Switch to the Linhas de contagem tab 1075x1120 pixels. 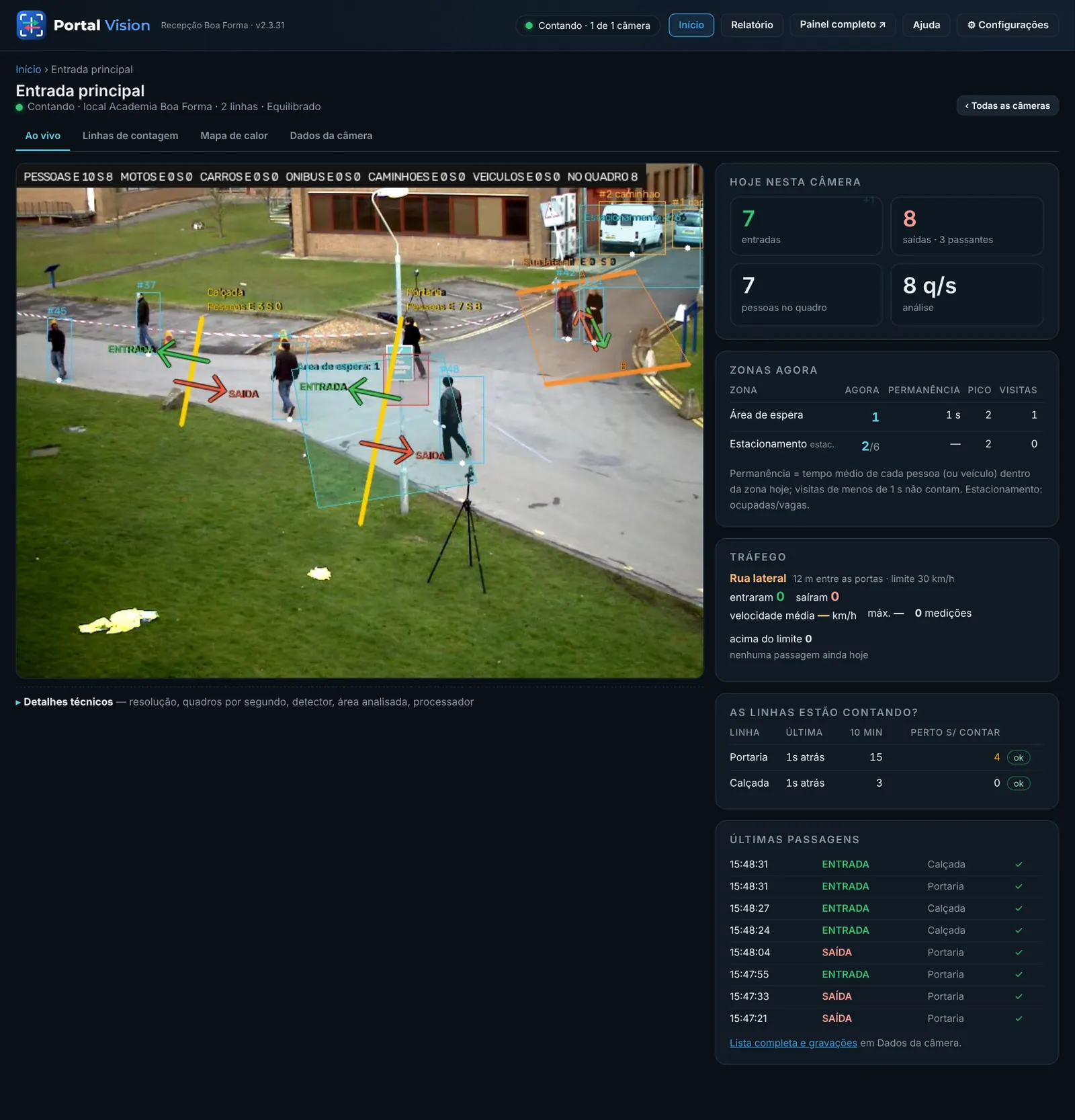point(130,136)
